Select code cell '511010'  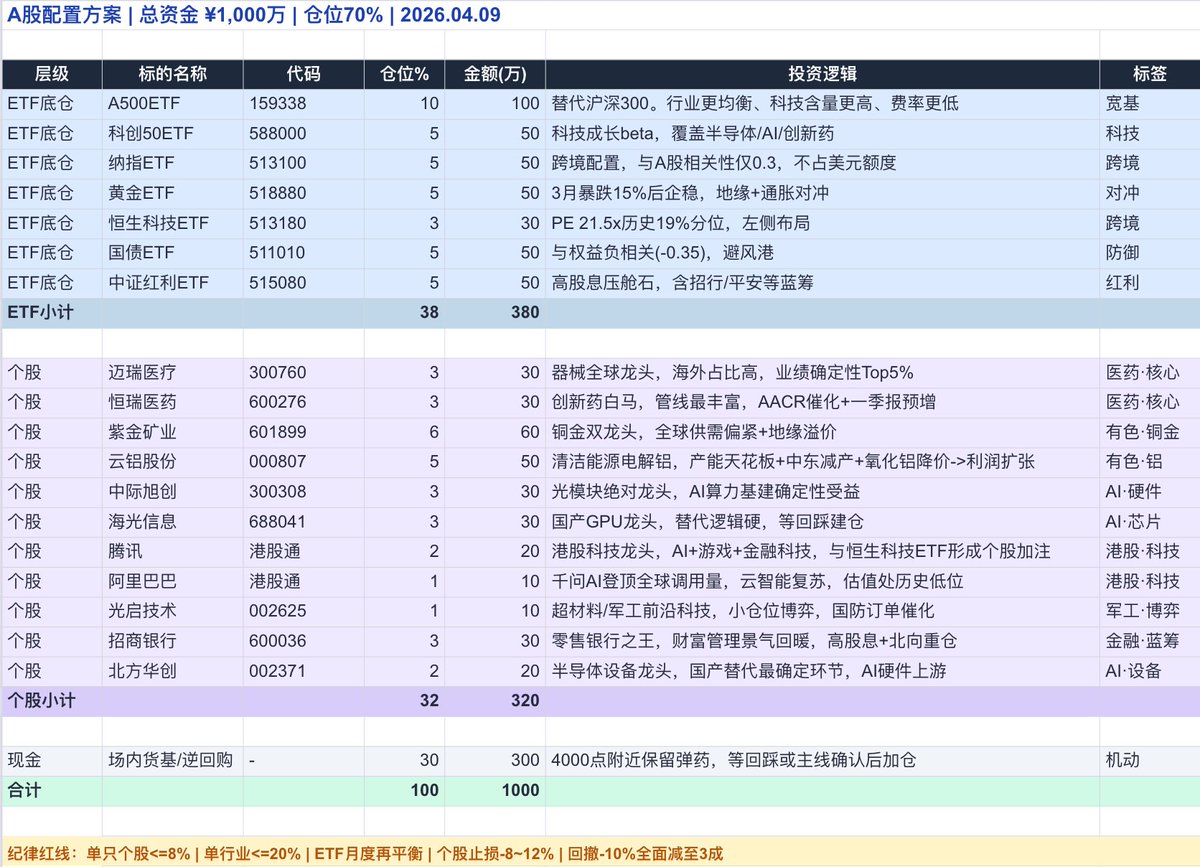[x=303, y=253]
